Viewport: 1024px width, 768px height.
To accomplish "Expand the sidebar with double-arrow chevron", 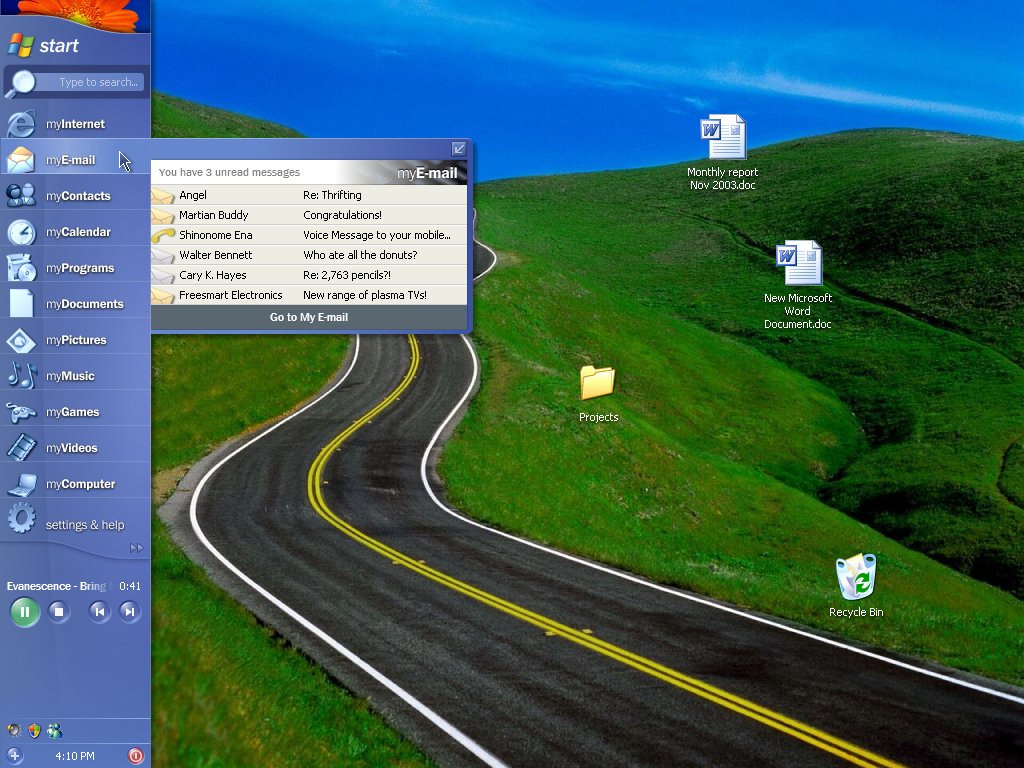I will 136,548.
